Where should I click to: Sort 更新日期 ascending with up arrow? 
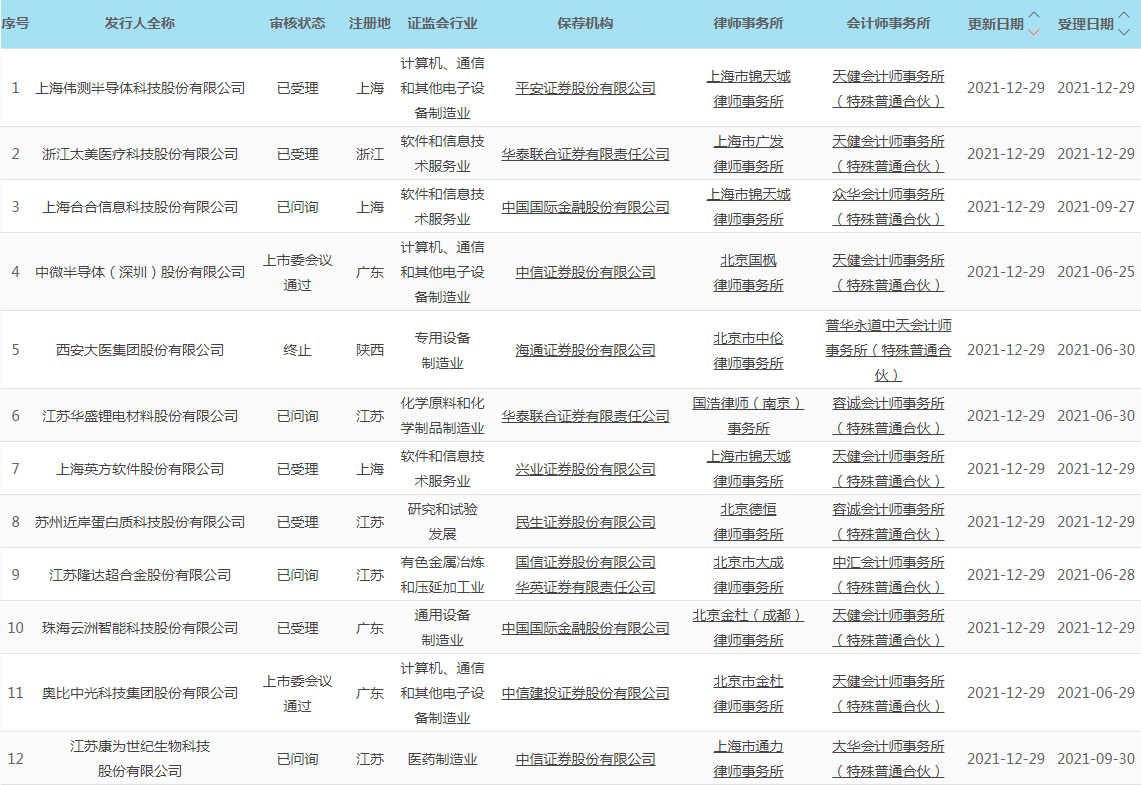(x=1034, y=16)
